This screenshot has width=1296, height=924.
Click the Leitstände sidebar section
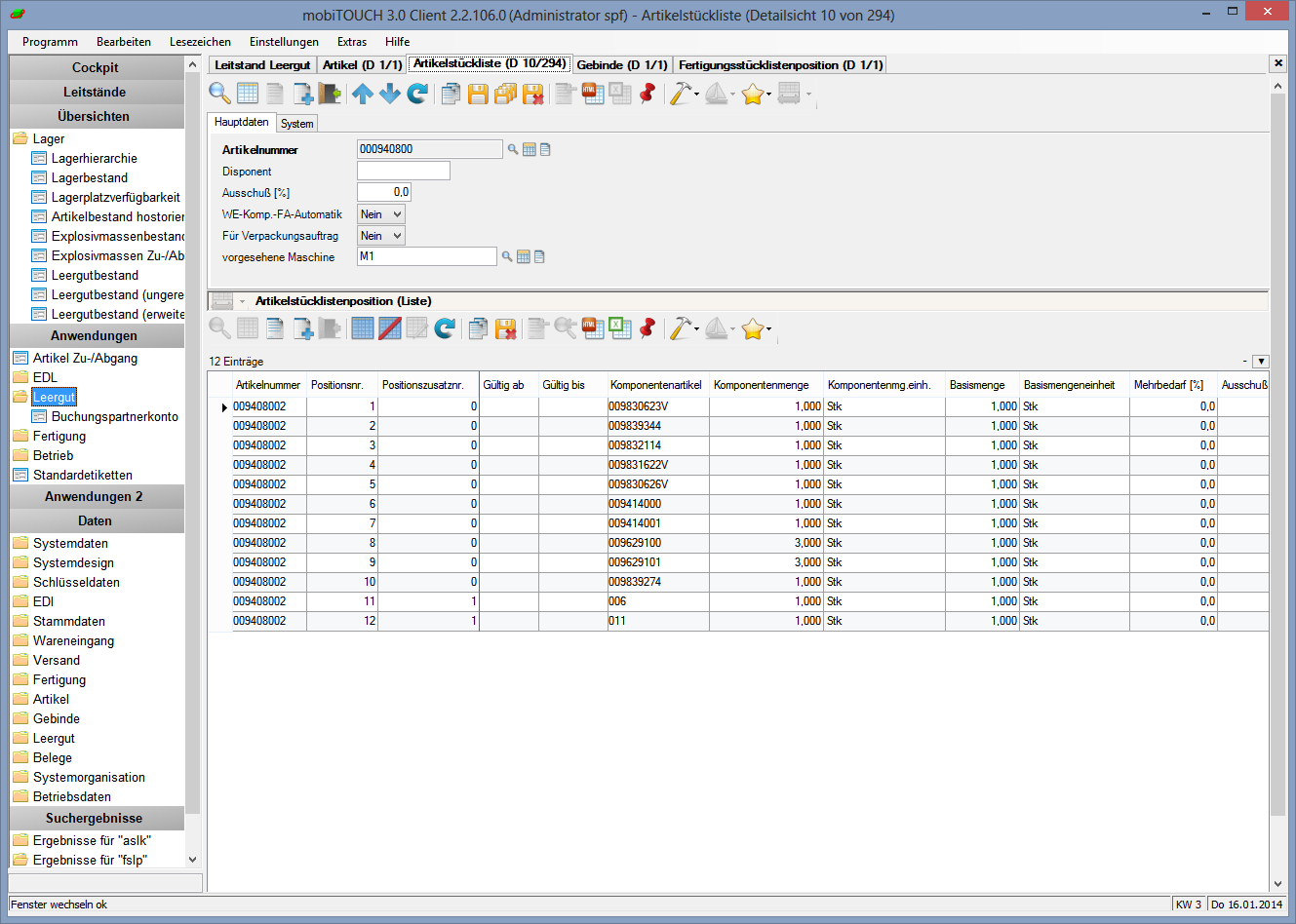pos(96,92)
